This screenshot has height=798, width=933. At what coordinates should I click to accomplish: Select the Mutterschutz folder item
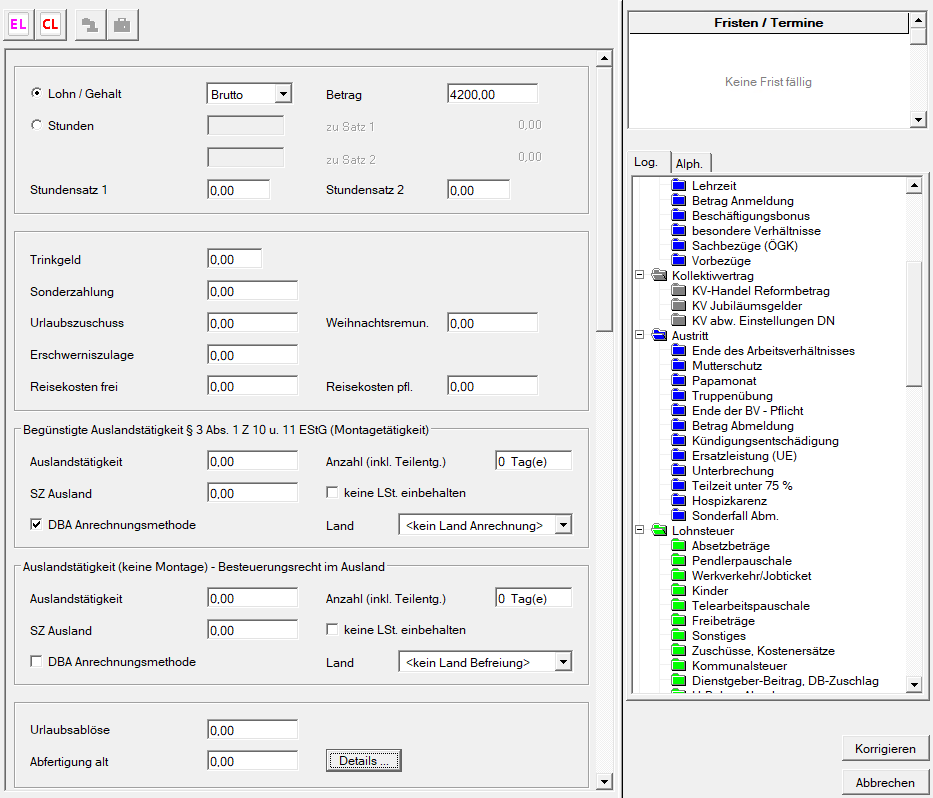pyautogui.click(x=727, y=366)
